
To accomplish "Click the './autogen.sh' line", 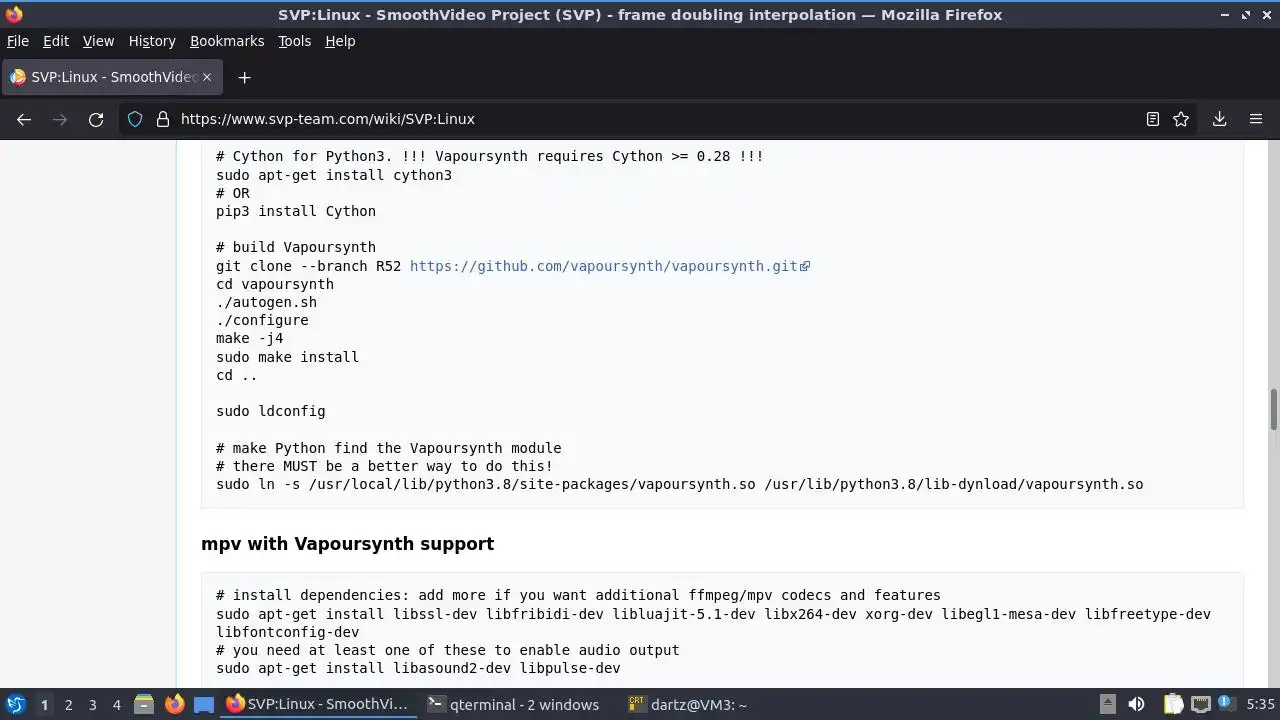I will (266, 302).
